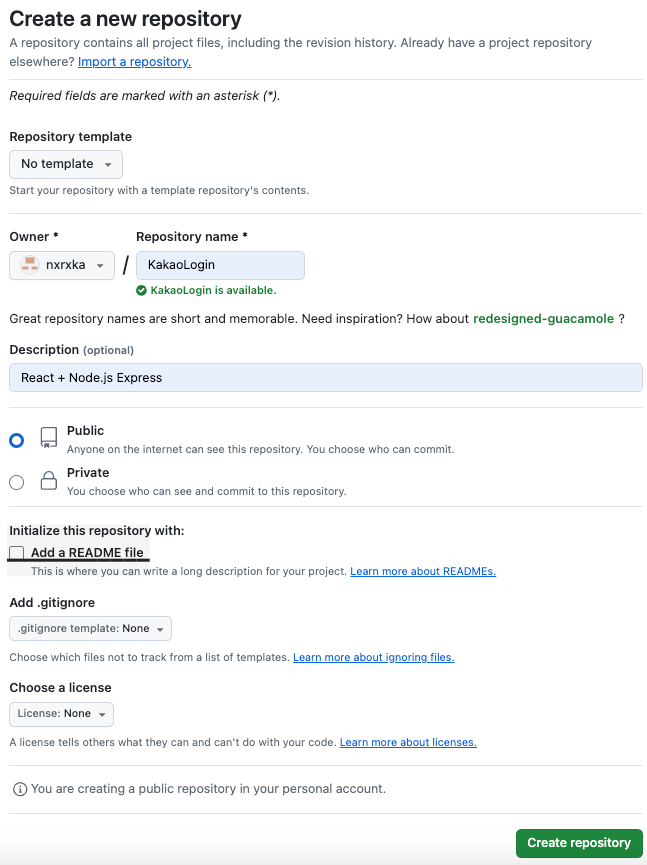Image resolution: width=647 pixels, height=865 pixels.
Task: Open the No template dropdown
Action: [66, 164]
